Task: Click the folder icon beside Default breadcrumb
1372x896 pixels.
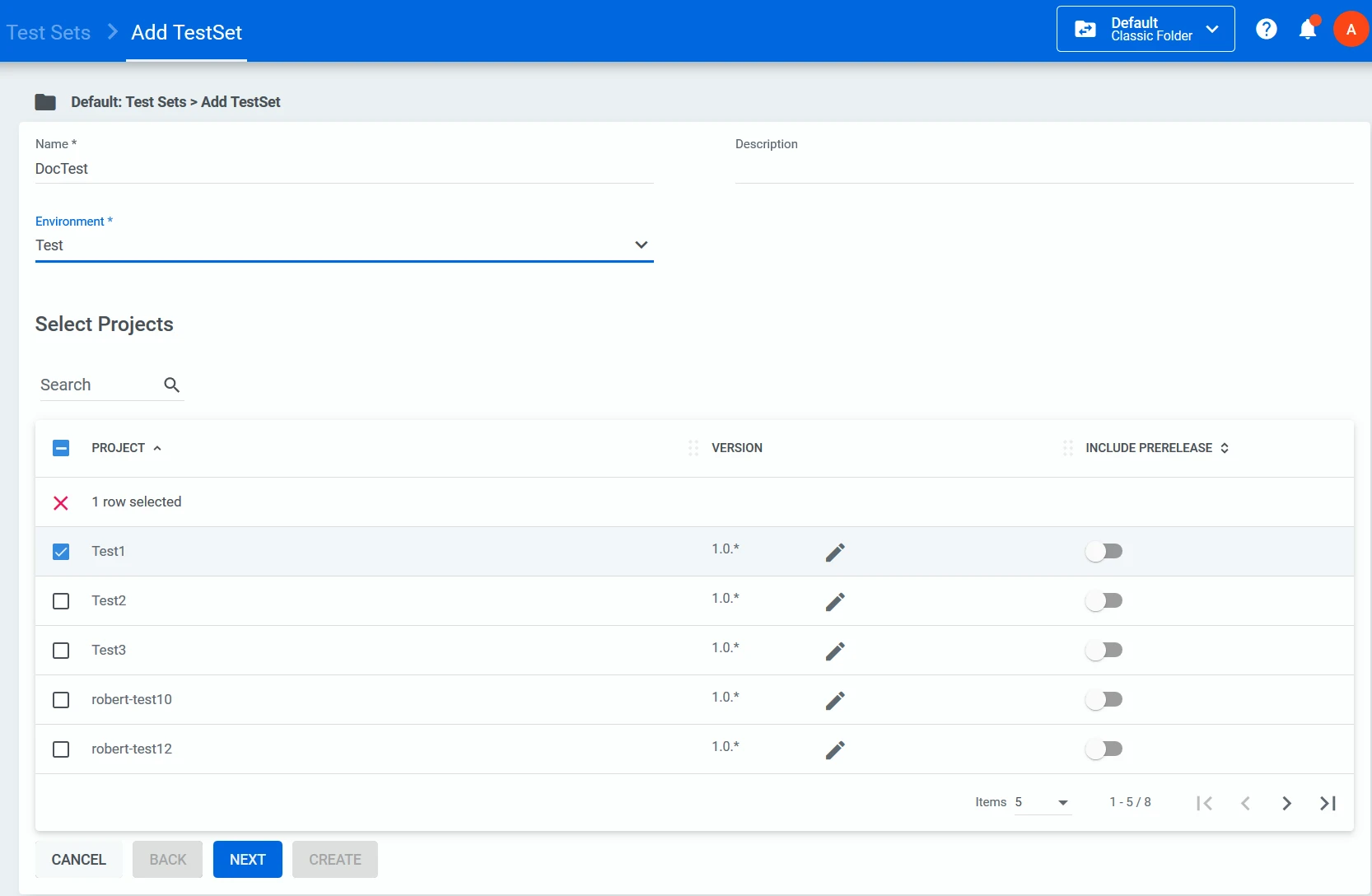Action: tap(45, 102)
